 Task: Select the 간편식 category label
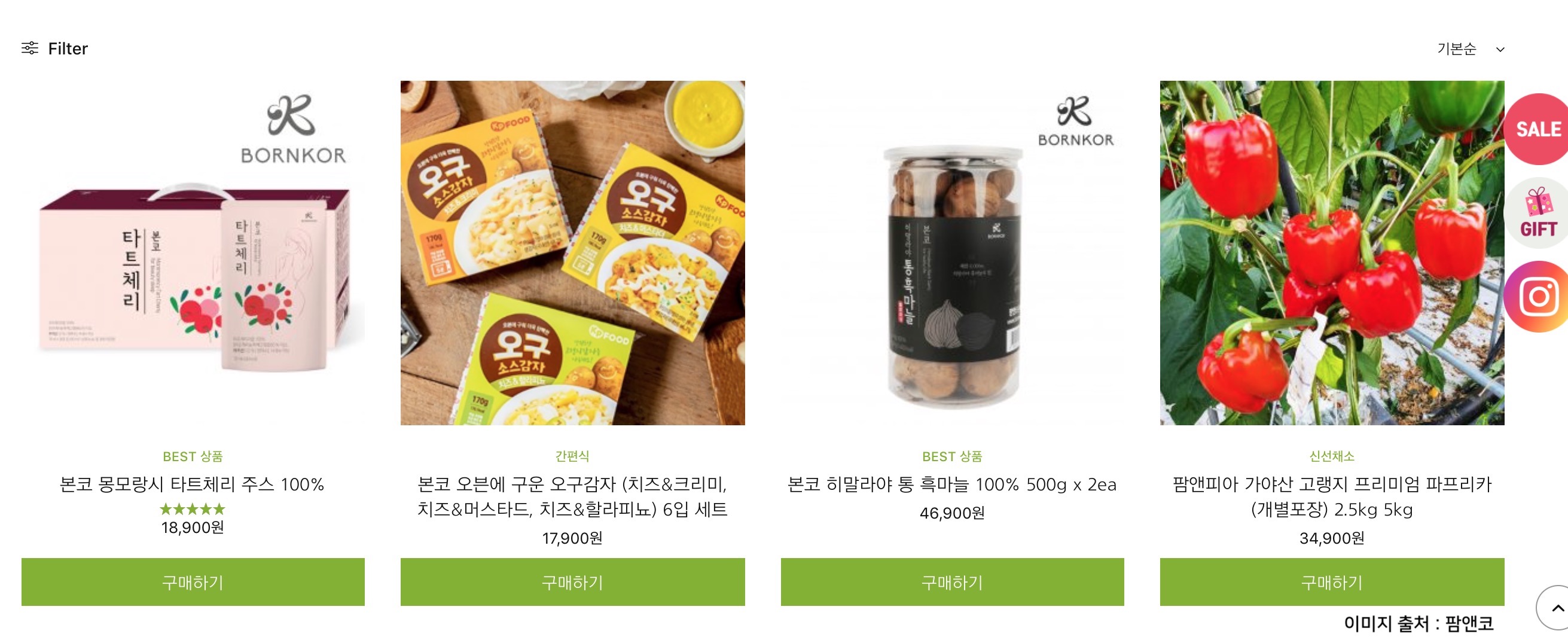[x=572, y=456]
